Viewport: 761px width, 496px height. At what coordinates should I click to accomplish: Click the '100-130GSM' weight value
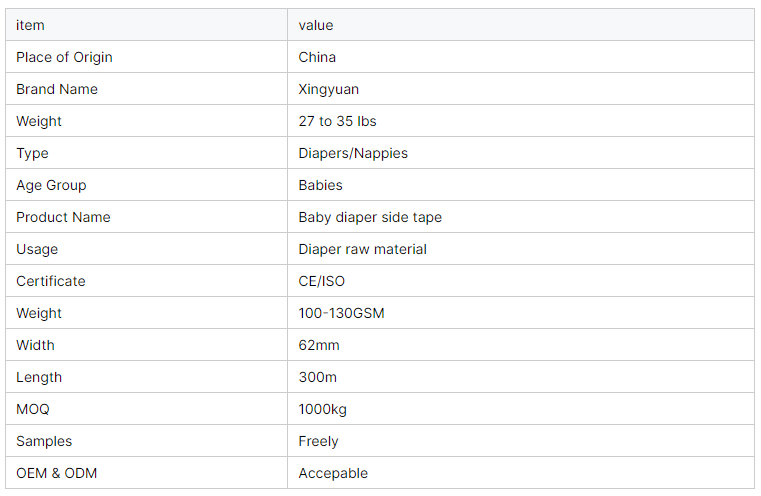(341, 313)
